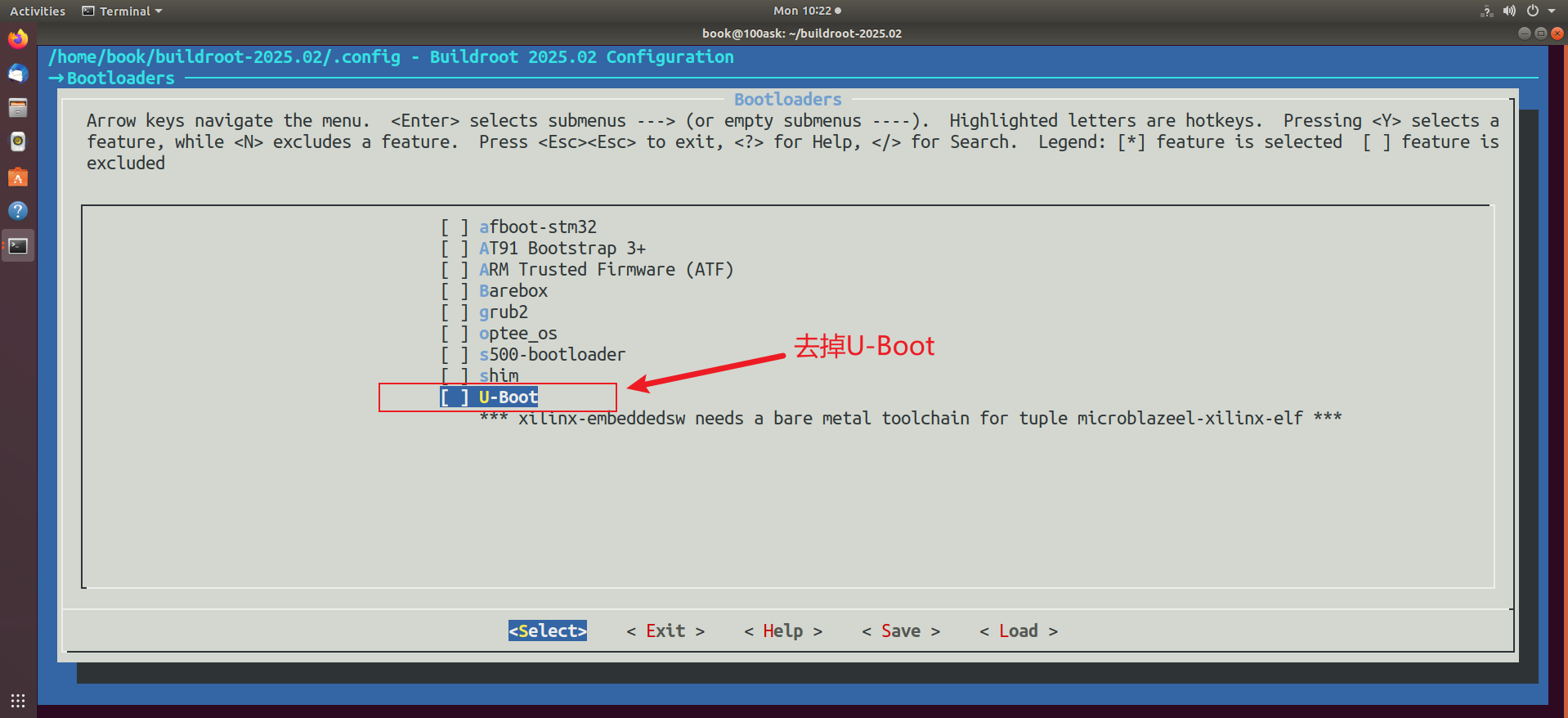
Task: Click the Save button
Action: coord(901,630)
